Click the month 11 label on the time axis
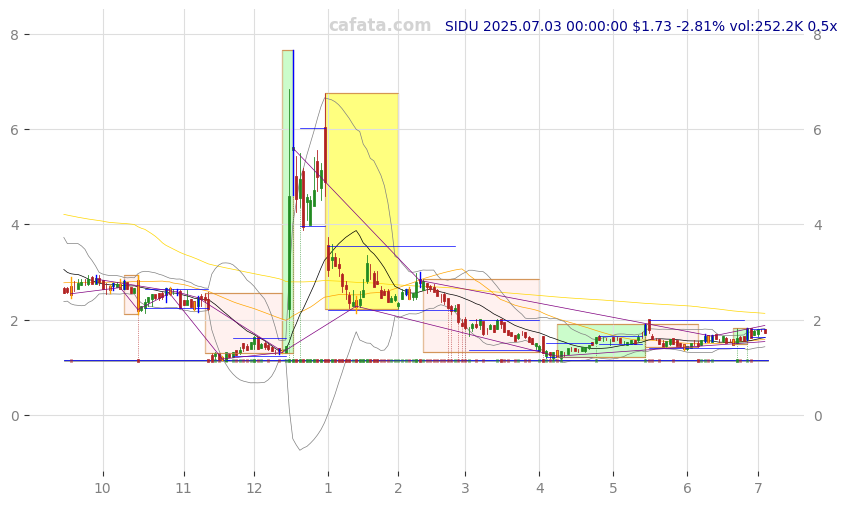The width and height of the screenshot is (848, 505). 183,489
